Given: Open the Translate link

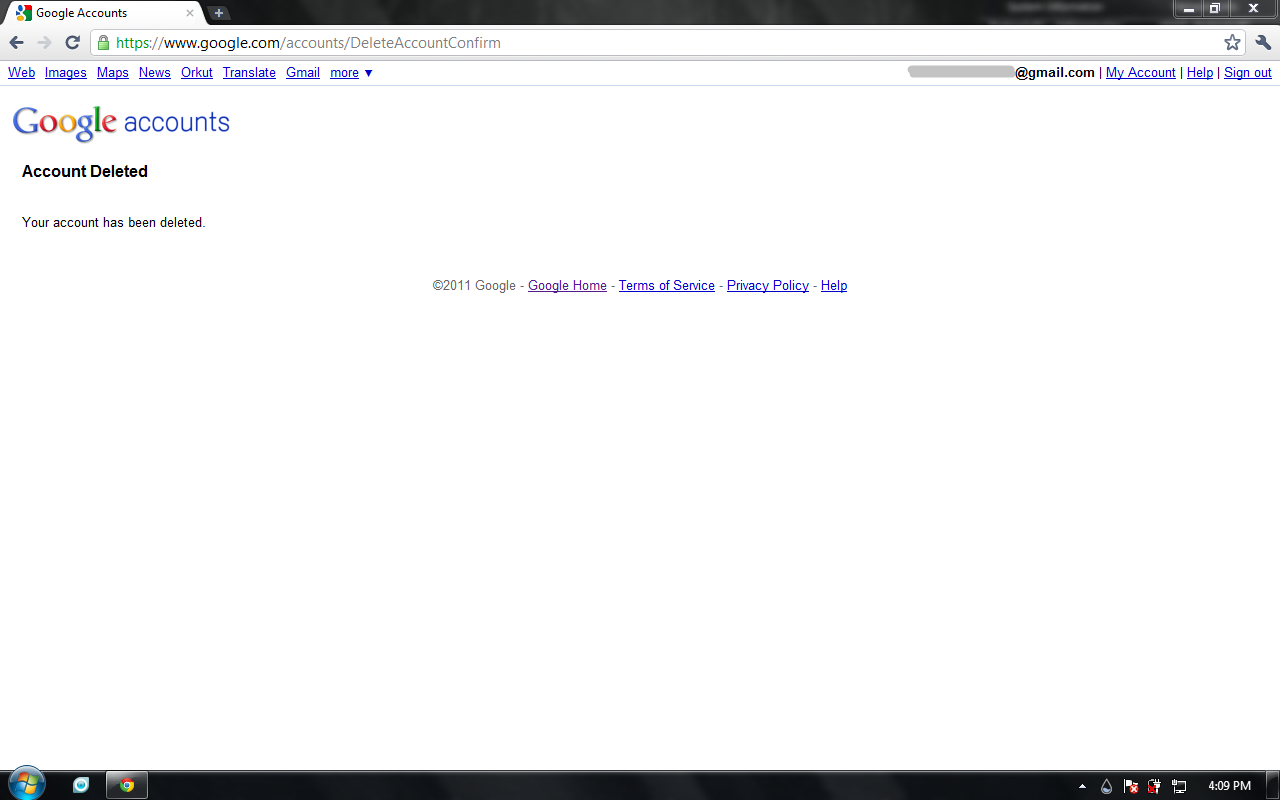Looking at the screenshot, I should coord(249,73).
